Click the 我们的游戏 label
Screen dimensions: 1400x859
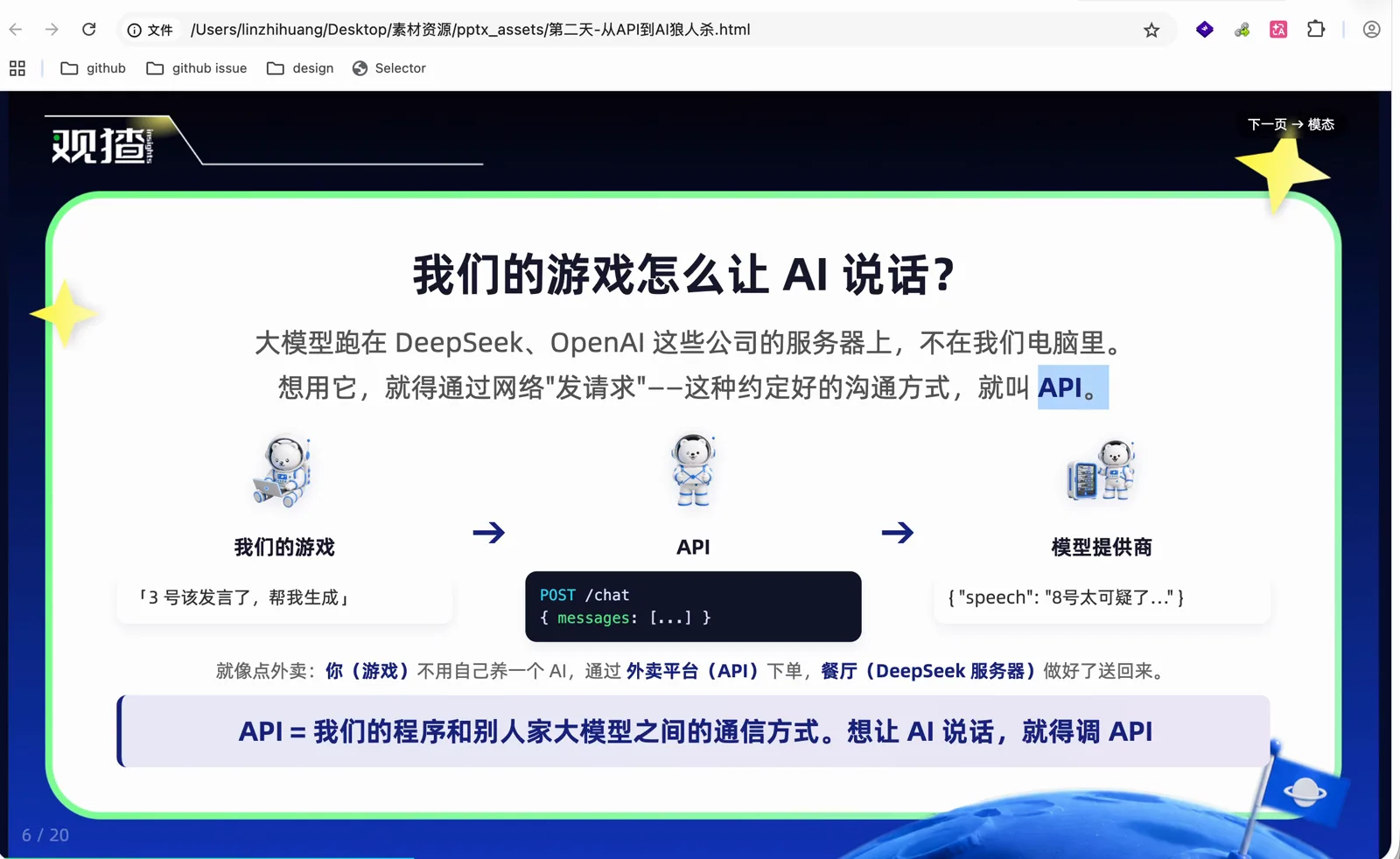pos(284,548)
